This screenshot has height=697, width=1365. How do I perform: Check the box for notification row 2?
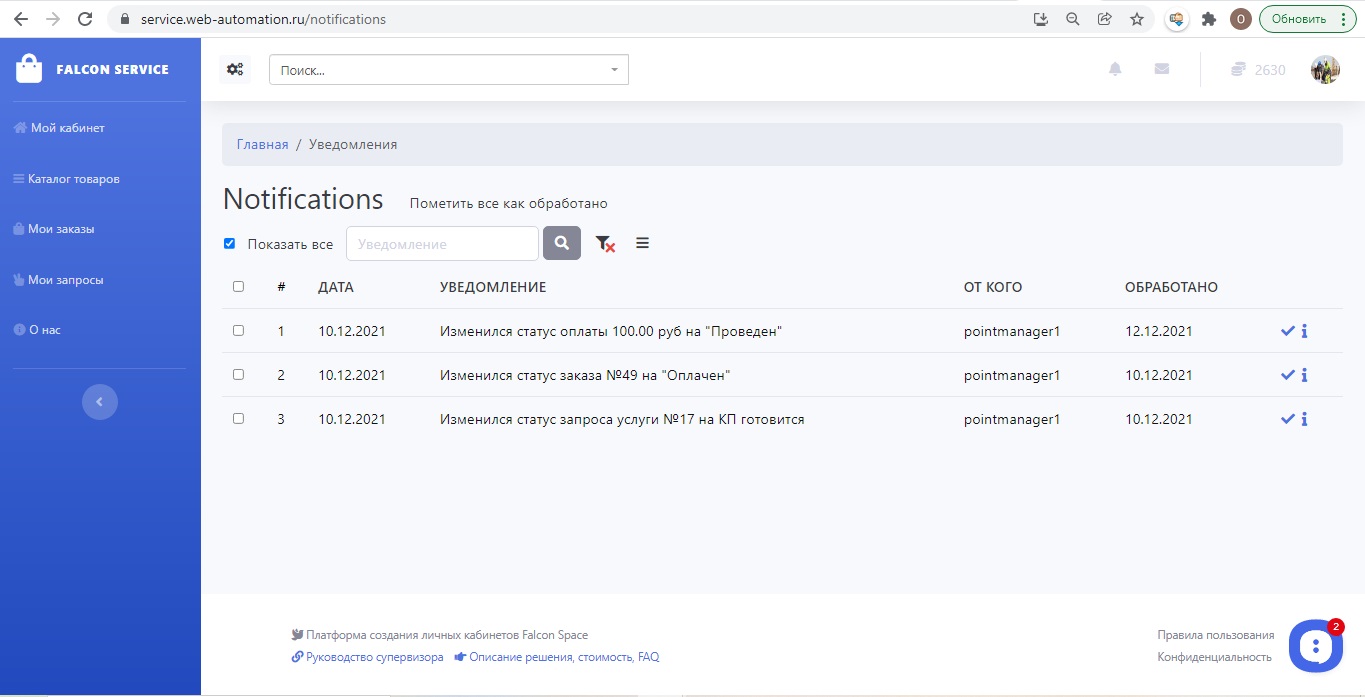point(238,375)
